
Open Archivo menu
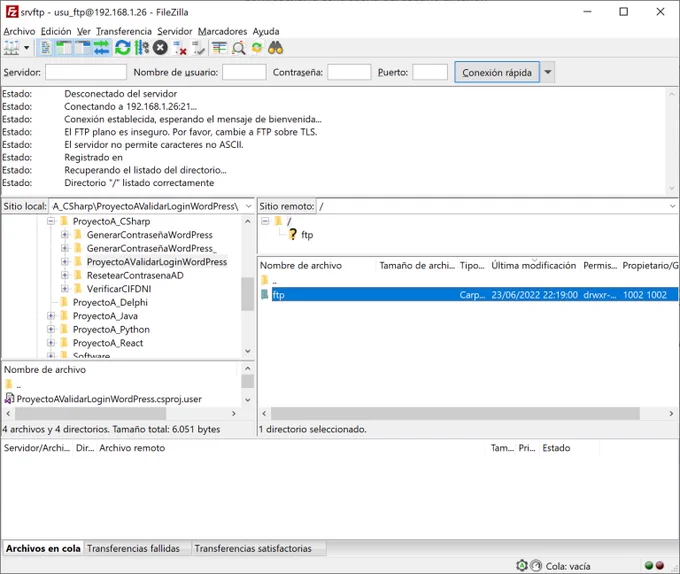coord(19,31)
